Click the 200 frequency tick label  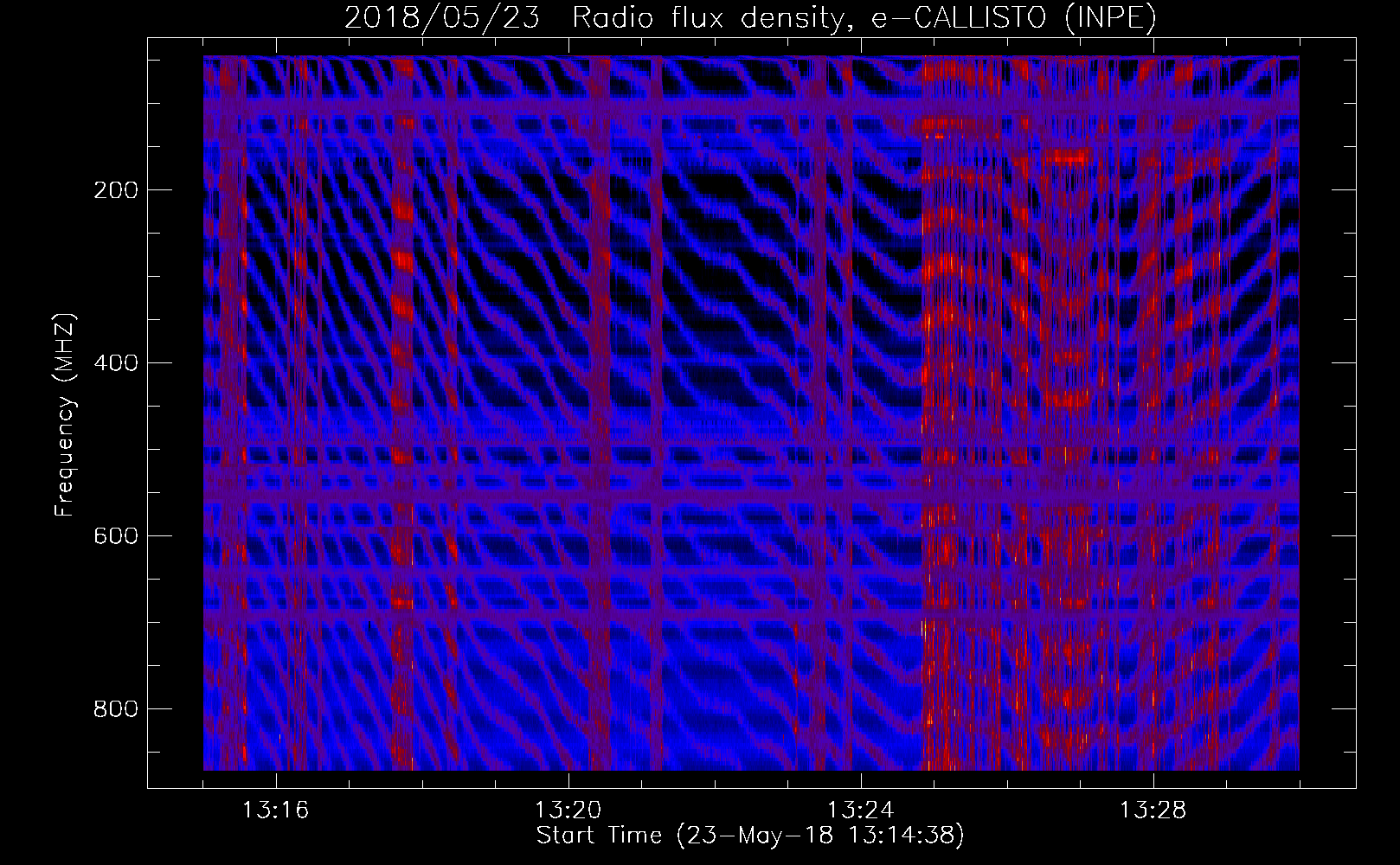click(116, 190)
